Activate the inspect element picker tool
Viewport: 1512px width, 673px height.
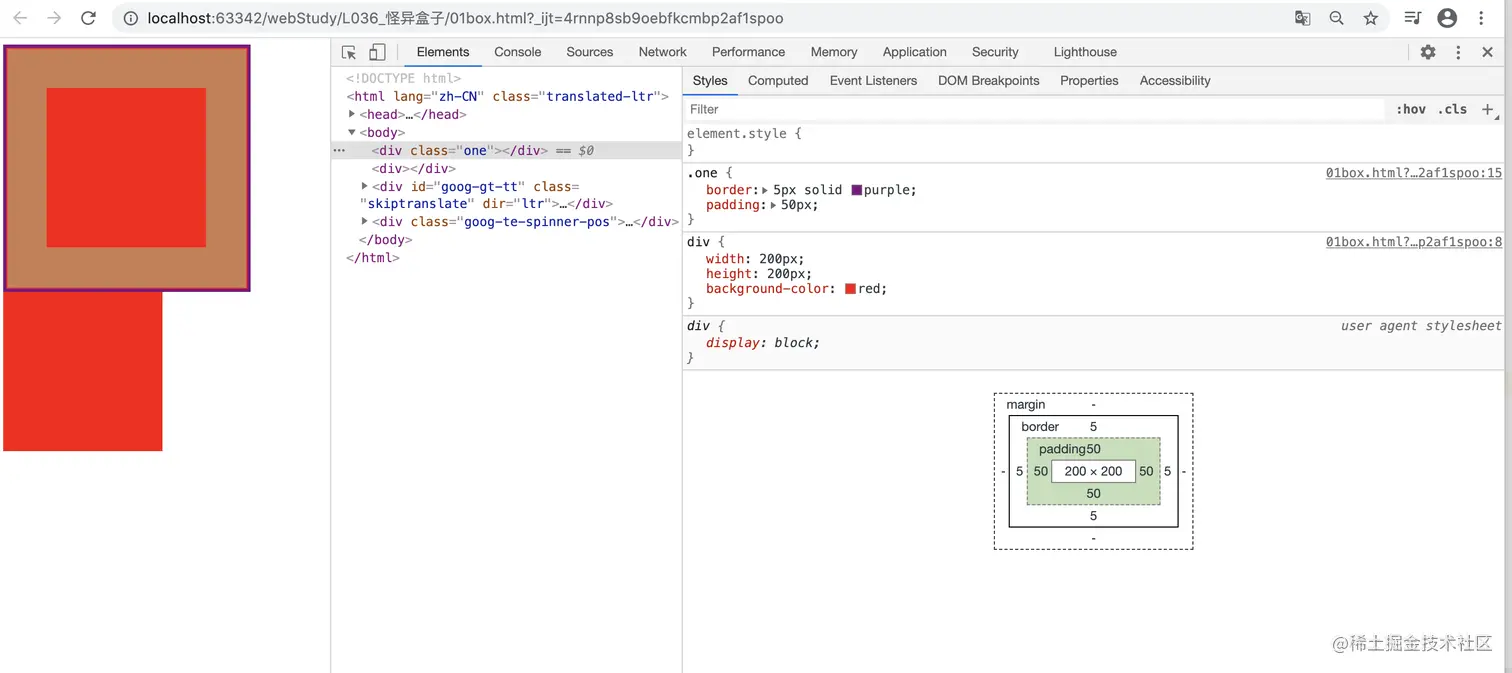pos(348,52)
